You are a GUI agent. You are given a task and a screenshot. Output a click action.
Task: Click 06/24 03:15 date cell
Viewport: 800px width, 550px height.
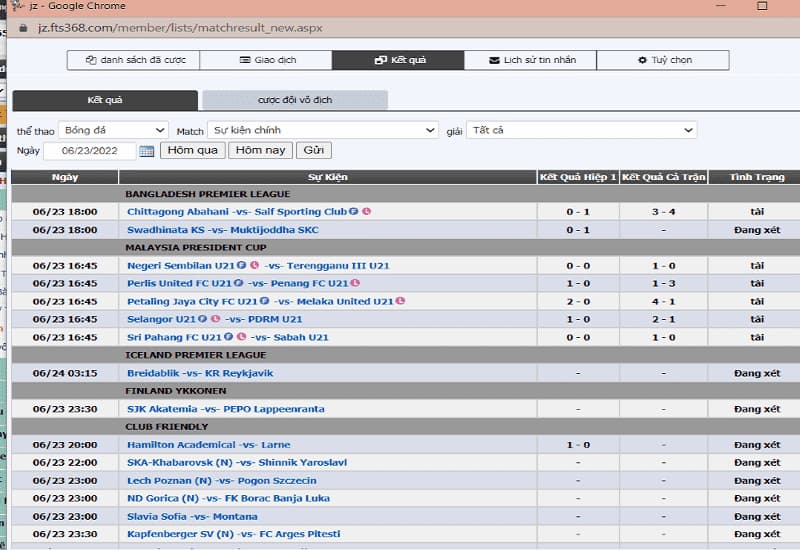click(65, 373)
